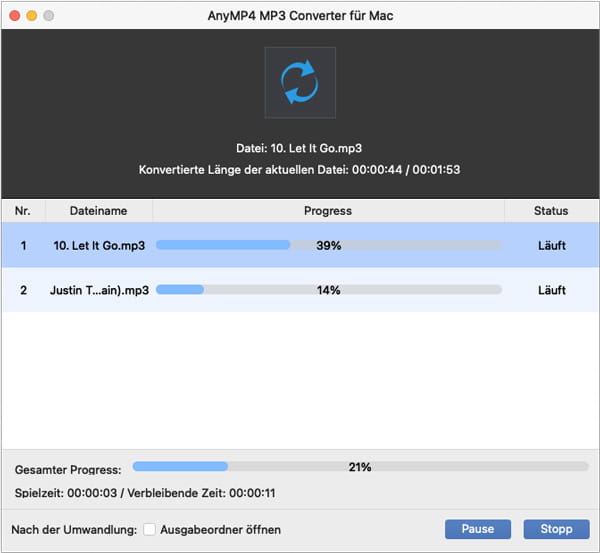Click row number 2 cell
The width and height of the screenshot is (600, 553).
23,290
